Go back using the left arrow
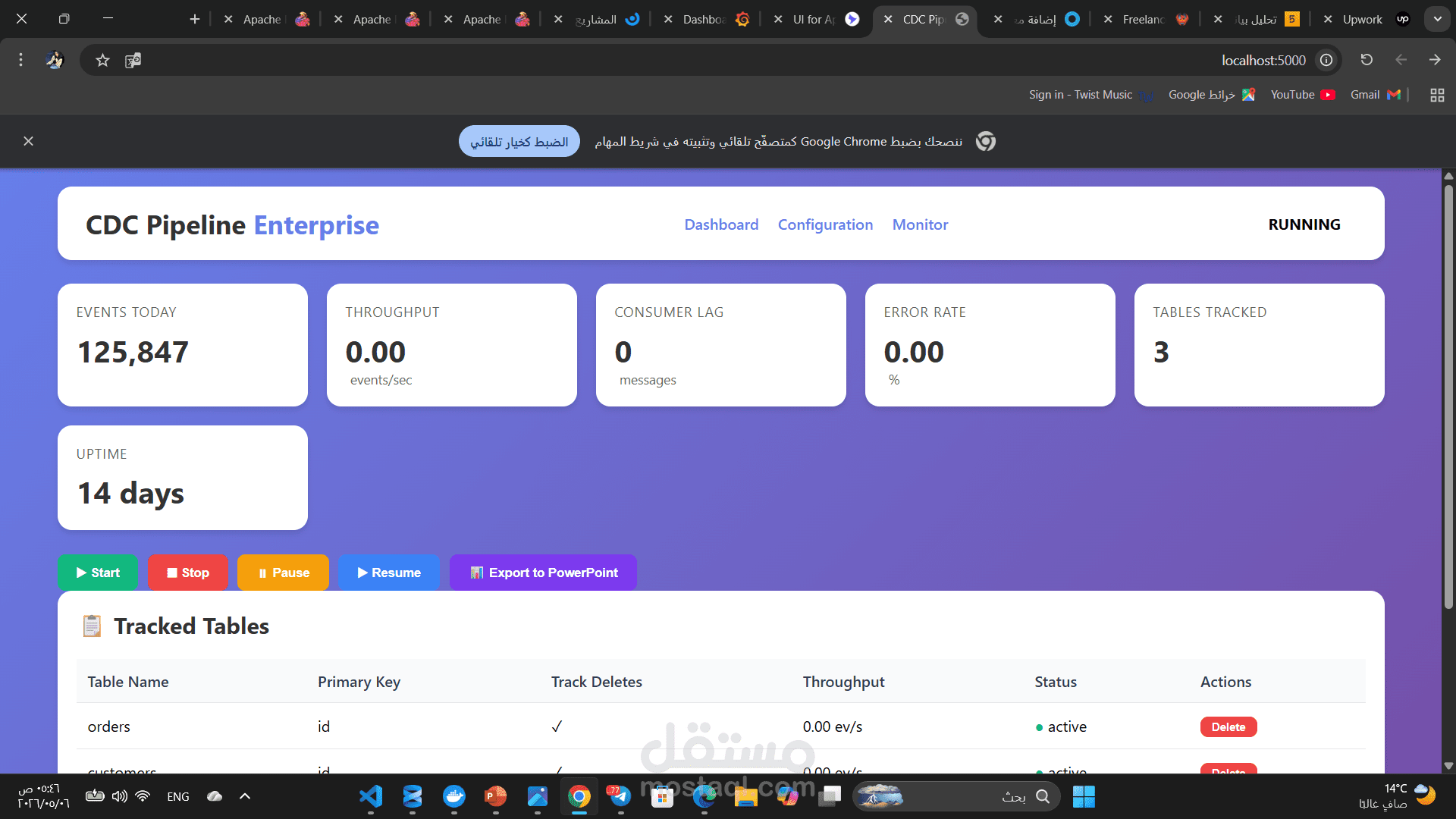 [1401, 60]
